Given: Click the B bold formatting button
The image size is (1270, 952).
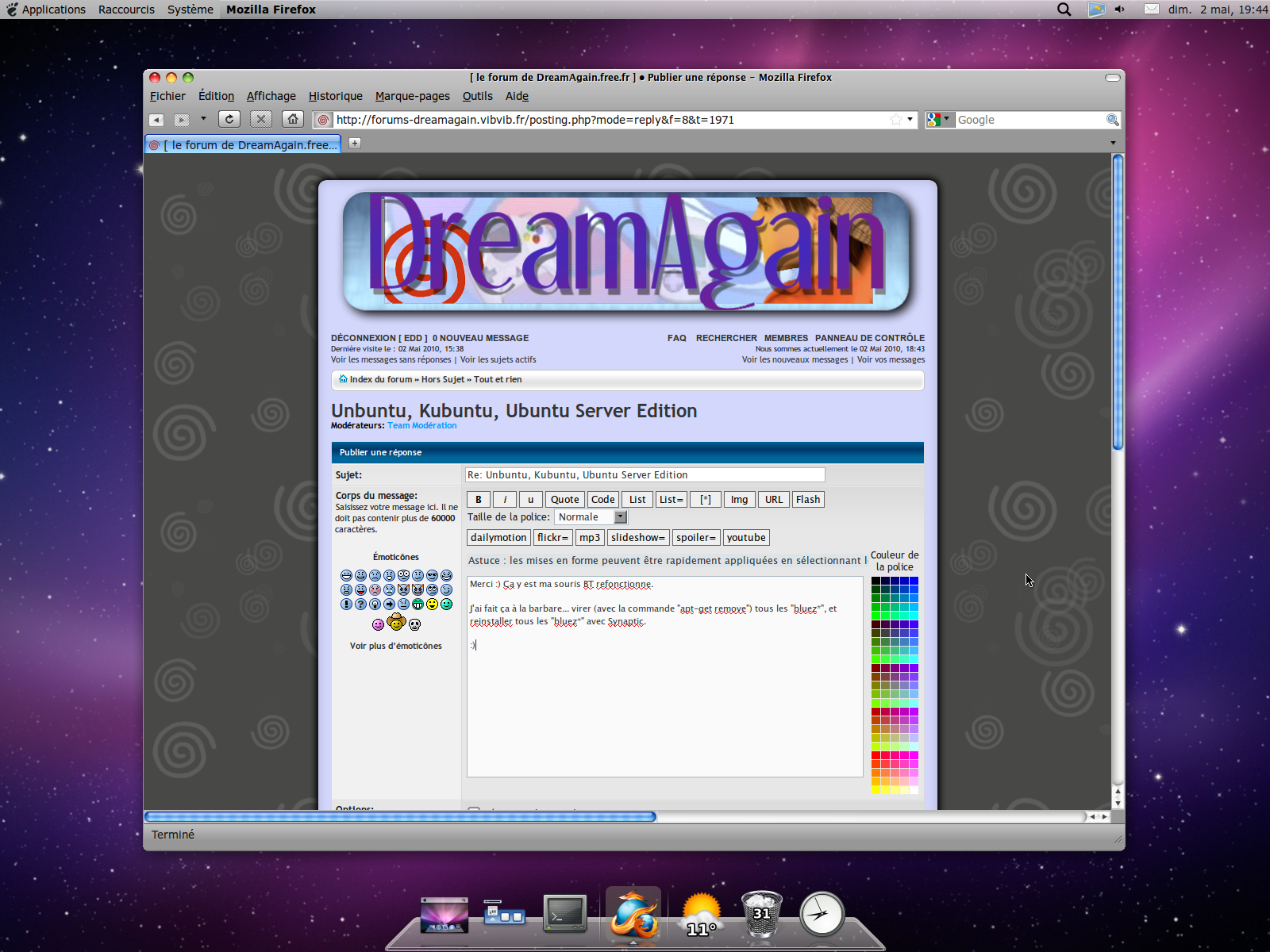Looking at the screenshot, I should coord(479,500).
